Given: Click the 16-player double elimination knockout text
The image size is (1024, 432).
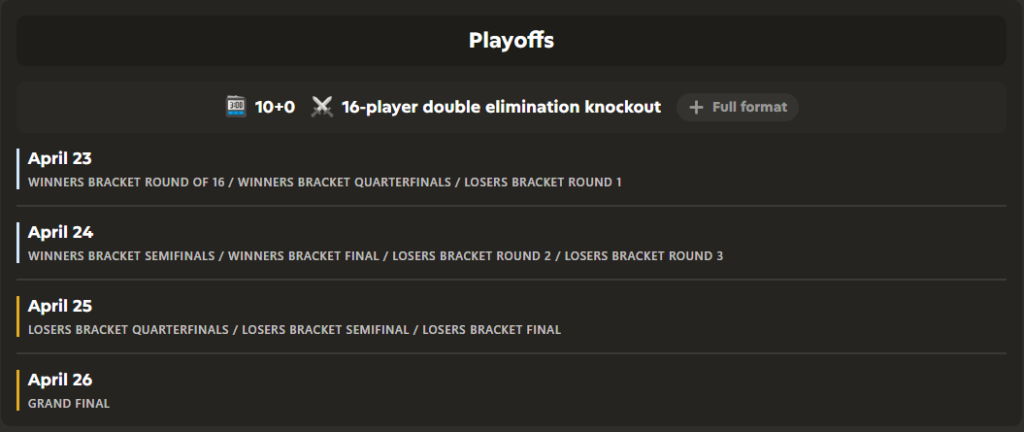Looking at the screenshot, I should point(501,106).
